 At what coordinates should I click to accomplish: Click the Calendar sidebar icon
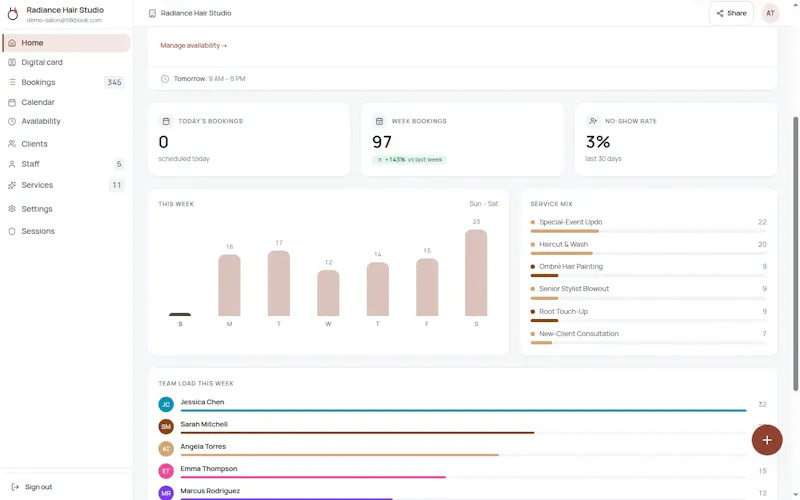tap(12, 102)
